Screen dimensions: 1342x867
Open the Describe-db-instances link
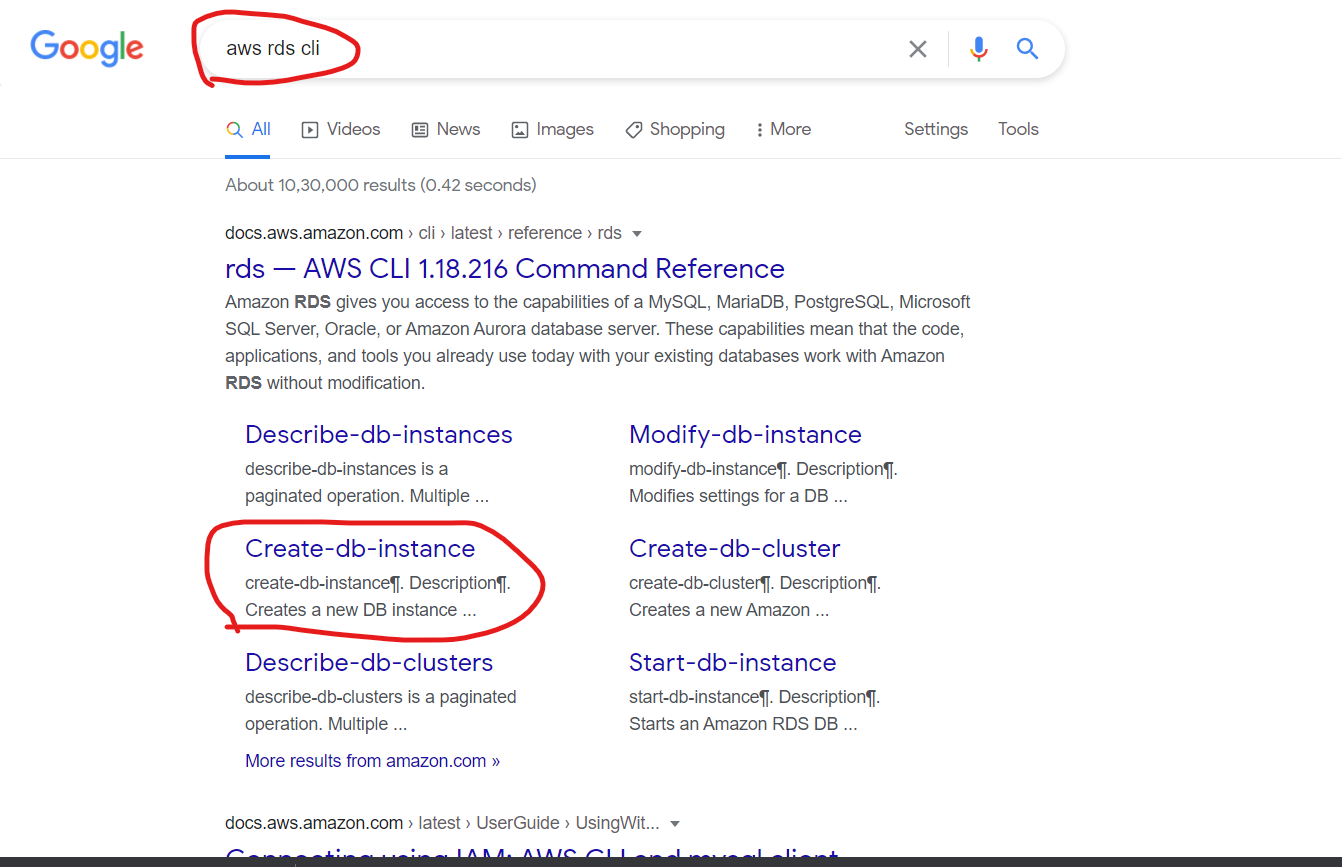[378, 435]
